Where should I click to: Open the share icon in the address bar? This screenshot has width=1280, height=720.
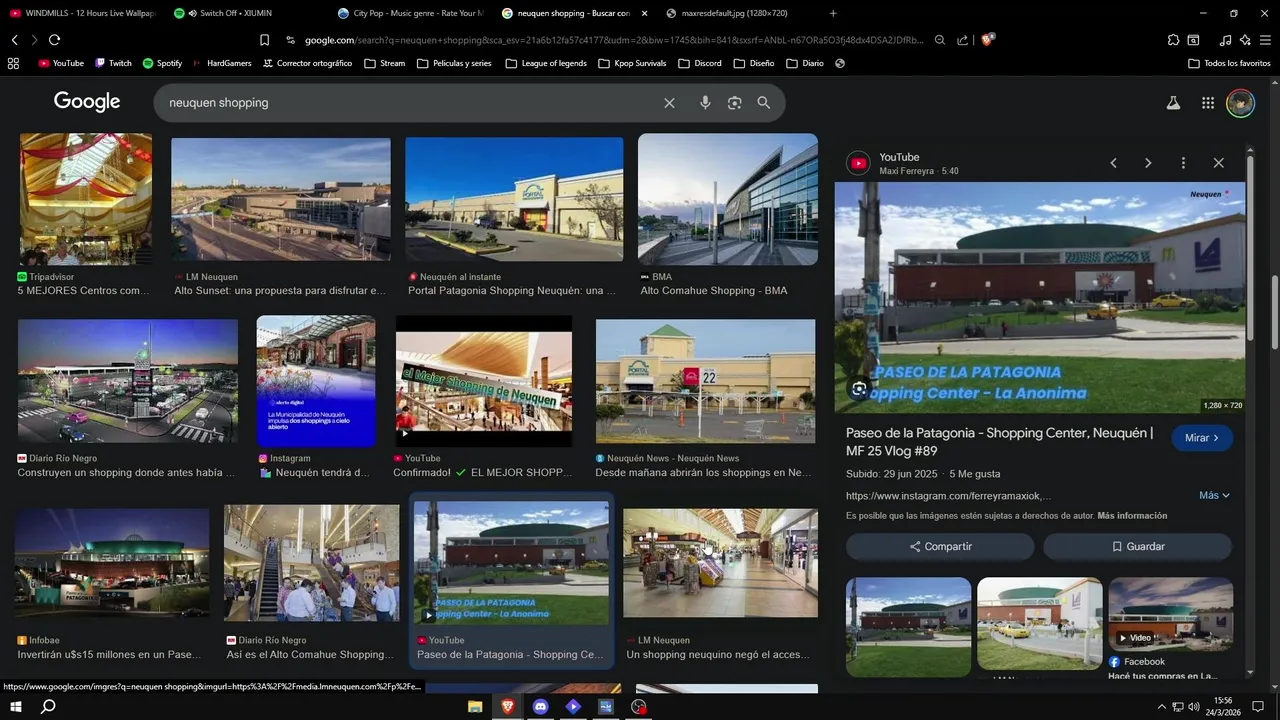(962, 40)
